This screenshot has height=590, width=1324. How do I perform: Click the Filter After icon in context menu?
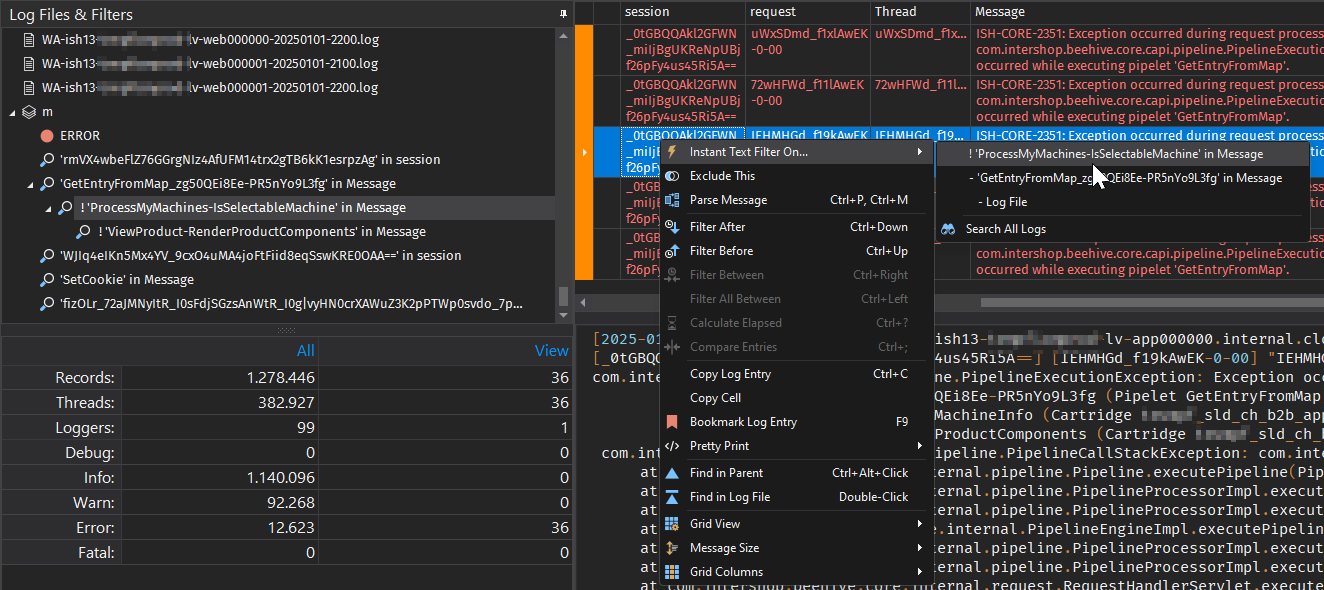(672, 227)
